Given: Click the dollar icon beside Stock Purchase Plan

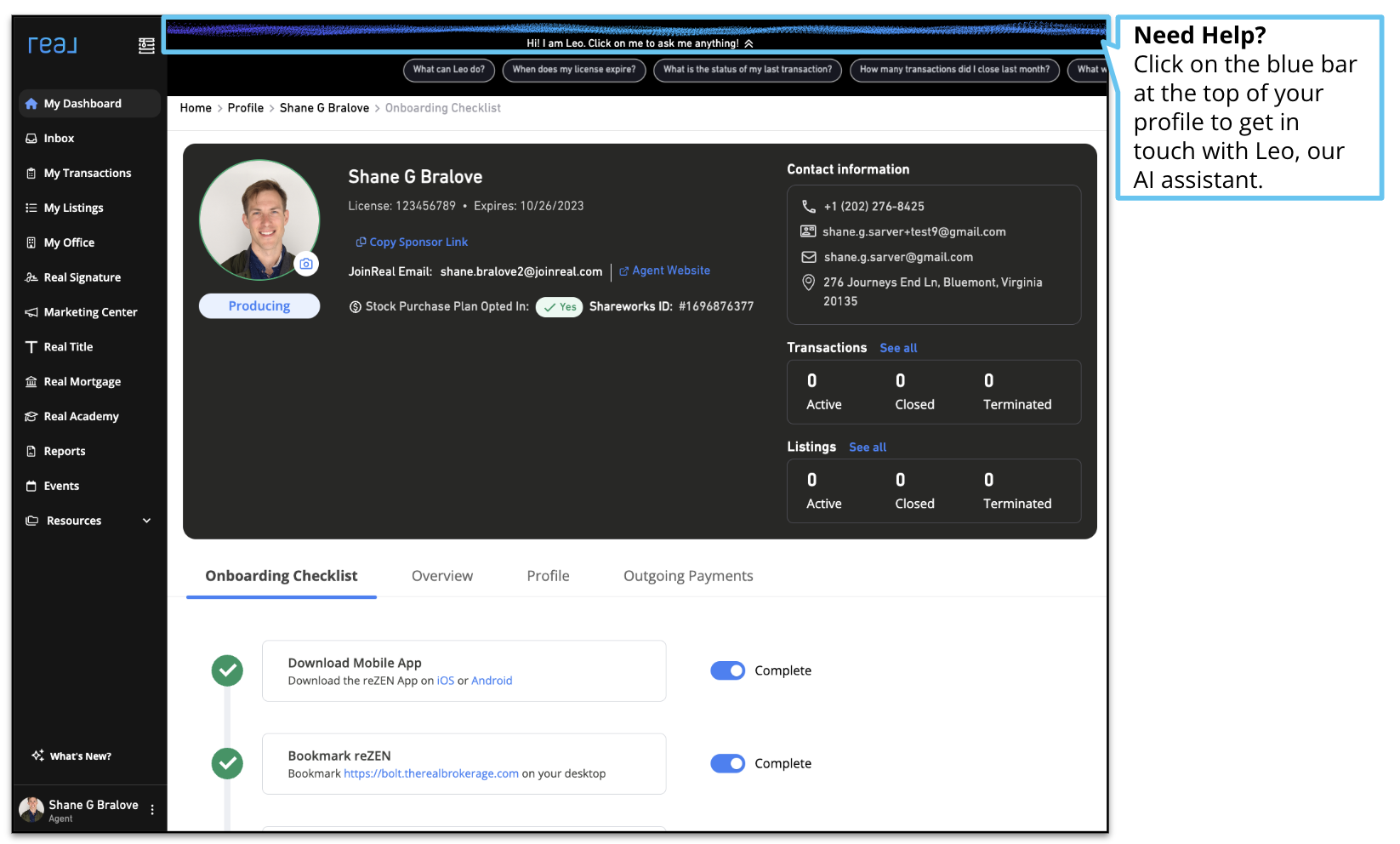Looking at the screenshot, I should (x=356, y=307).
